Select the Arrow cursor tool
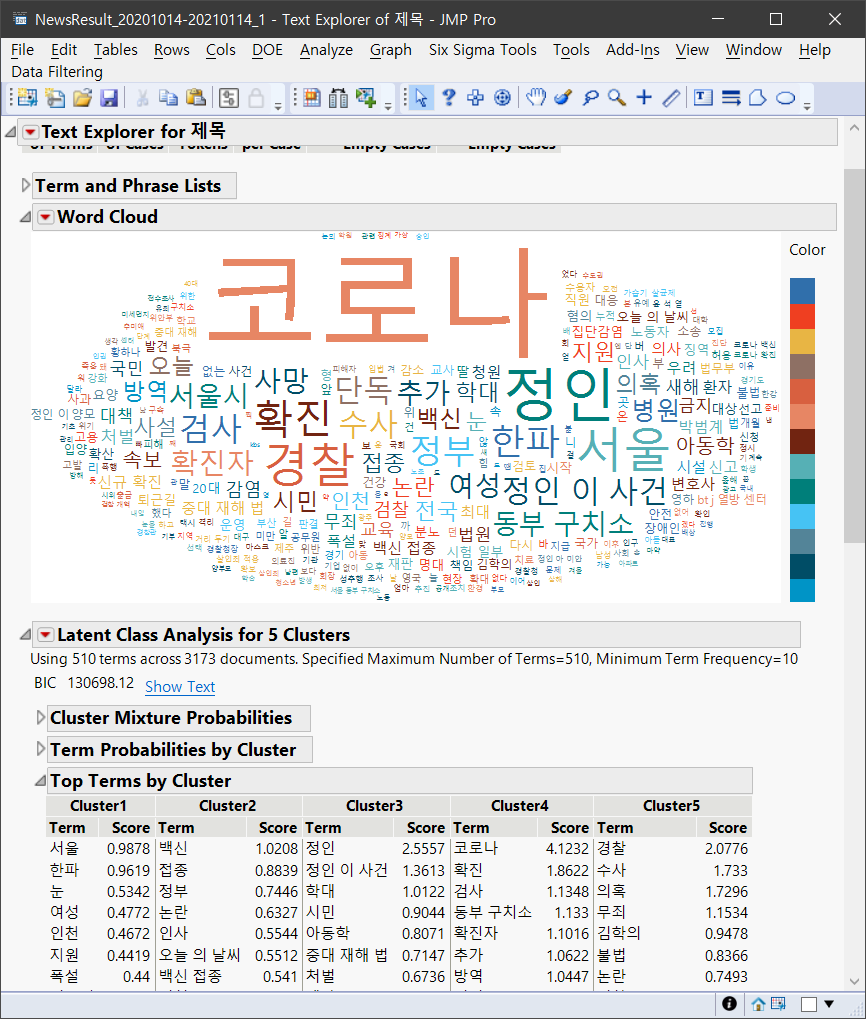Viewport: 866px width, 1019px height. [421, 98]
